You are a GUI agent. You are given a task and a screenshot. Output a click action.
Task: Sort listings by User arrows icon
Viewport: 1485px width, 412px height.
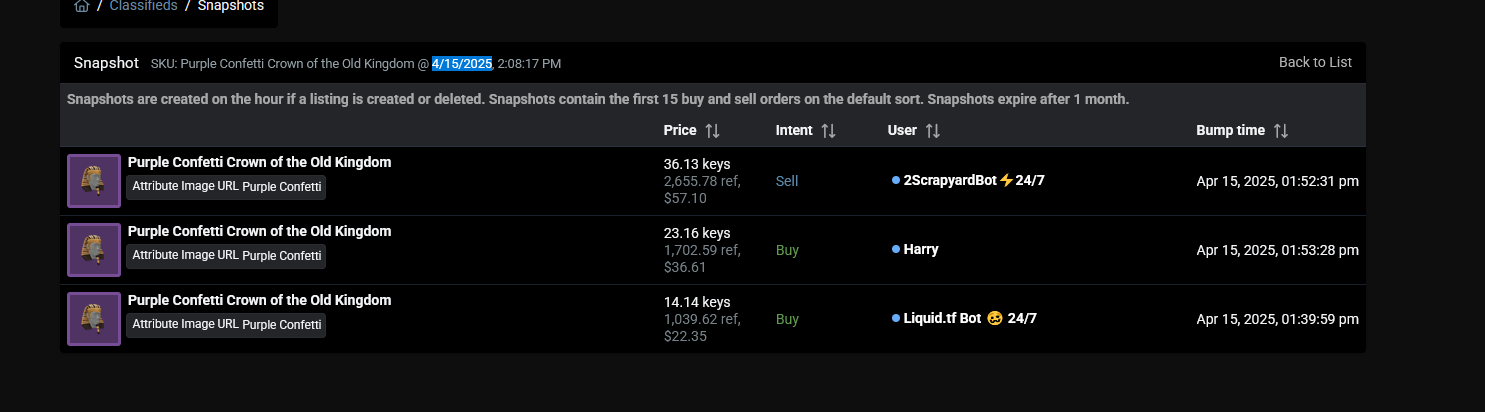coord(932,131)
